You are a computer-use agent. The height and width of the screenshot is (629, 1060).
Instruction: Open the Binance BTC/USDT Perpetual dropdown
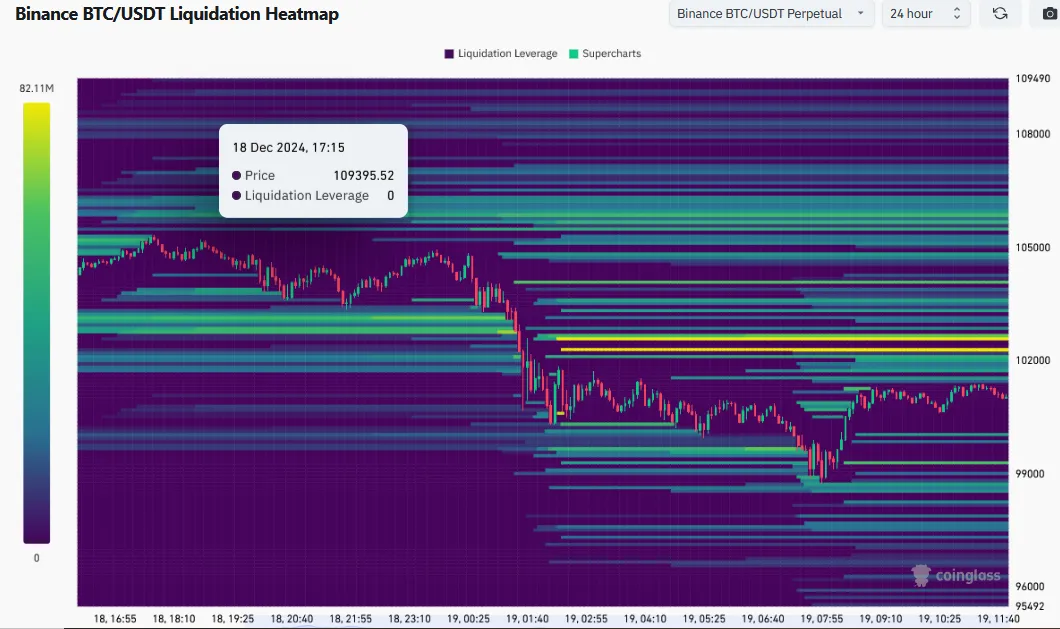coord(770,13)
